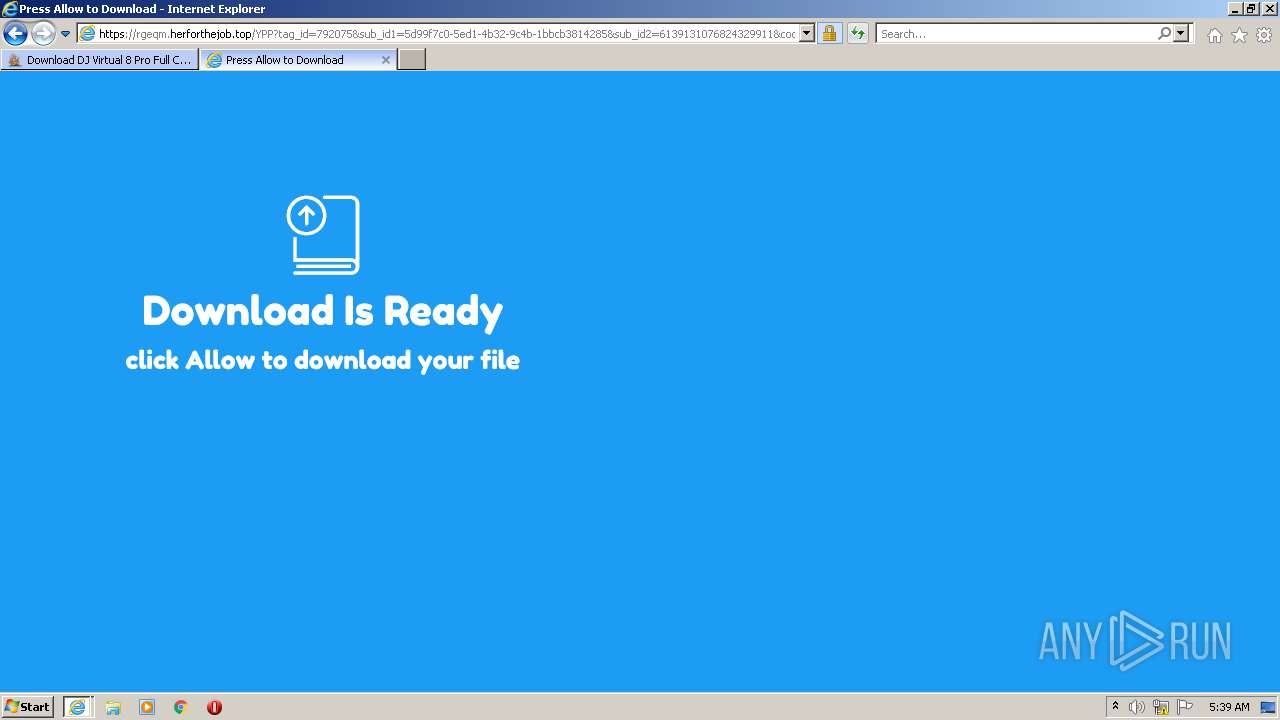Viewport: 1280px width, 720px height.
Task: Open the clock showing 5:39 AM
Action: click(x=1229, y=707)
